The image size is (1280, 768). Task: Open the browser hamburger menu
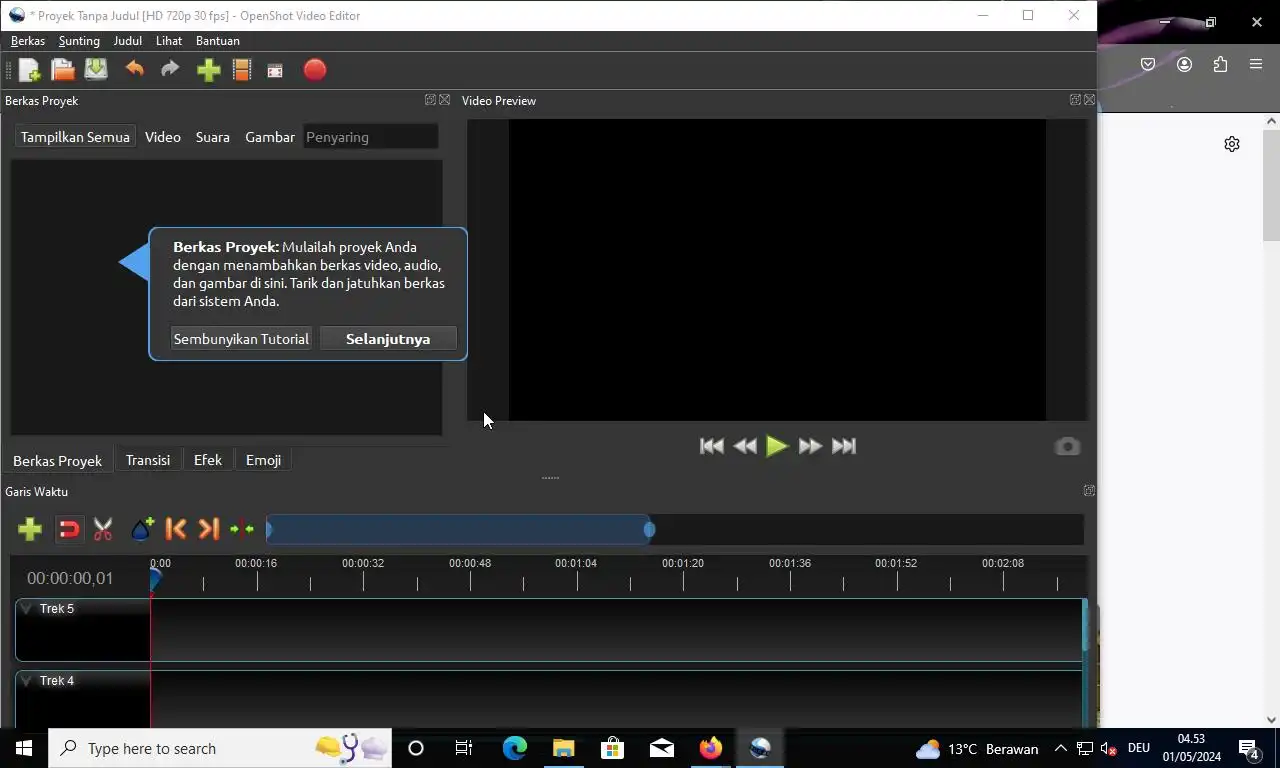coord(1256,64)
